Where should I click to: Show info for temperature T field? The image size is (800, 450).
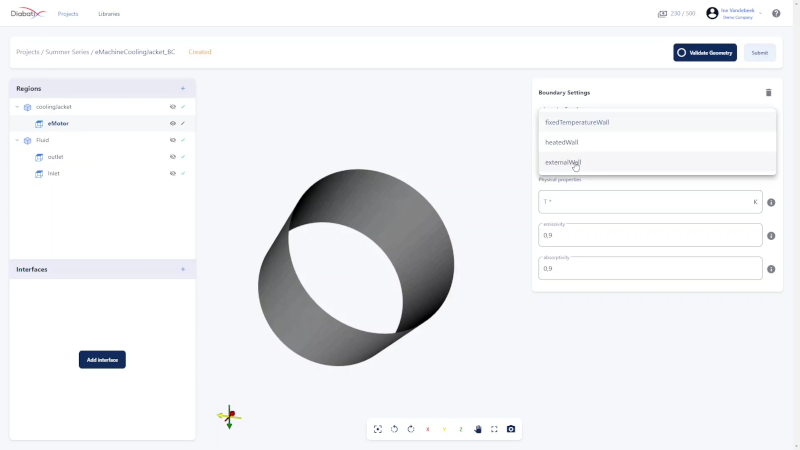(771, 203)
